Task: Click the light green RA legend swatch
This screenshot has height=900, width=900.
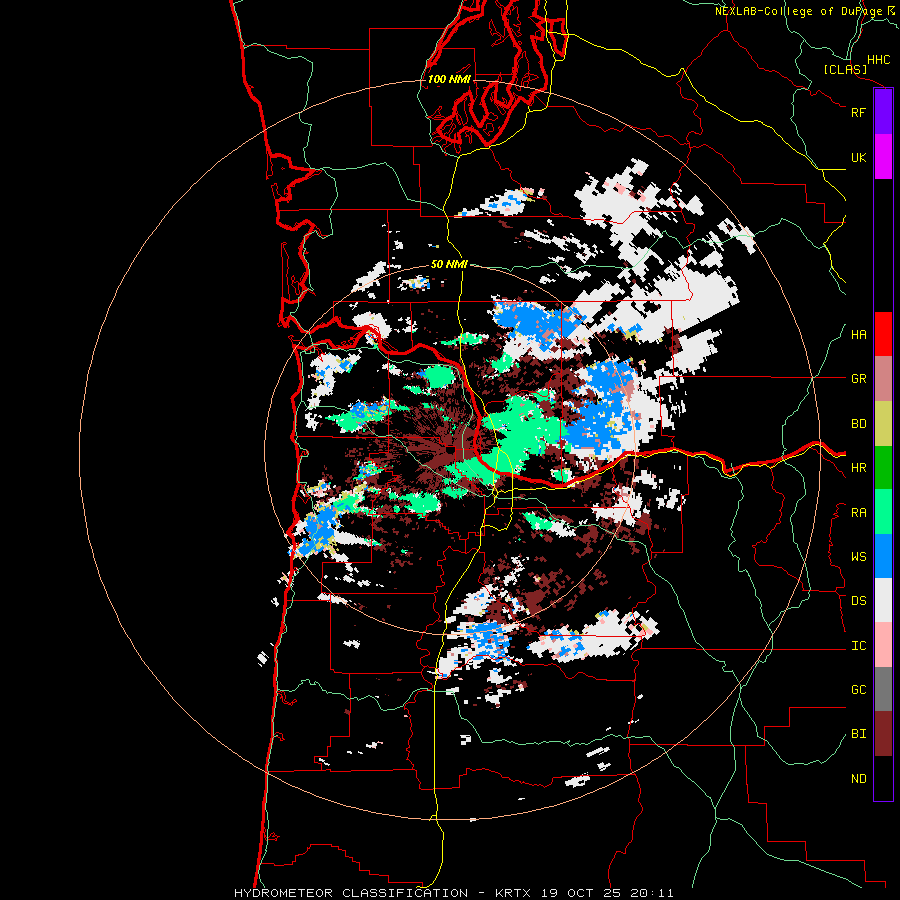Action: click(x=883, y=512)
